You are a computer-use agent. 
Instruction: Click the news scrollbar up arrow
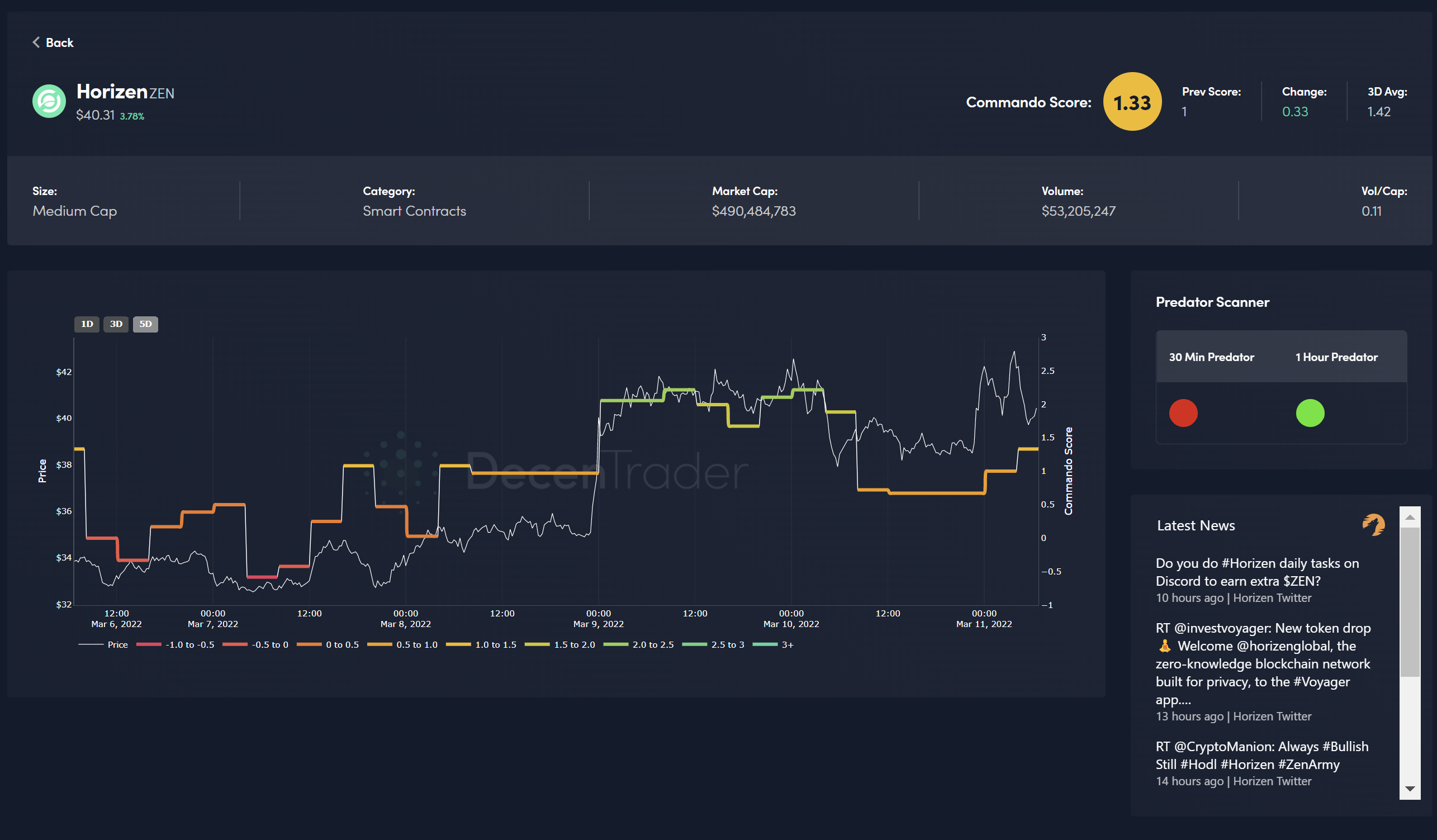pyautogui.click(x=1410, y=517)
